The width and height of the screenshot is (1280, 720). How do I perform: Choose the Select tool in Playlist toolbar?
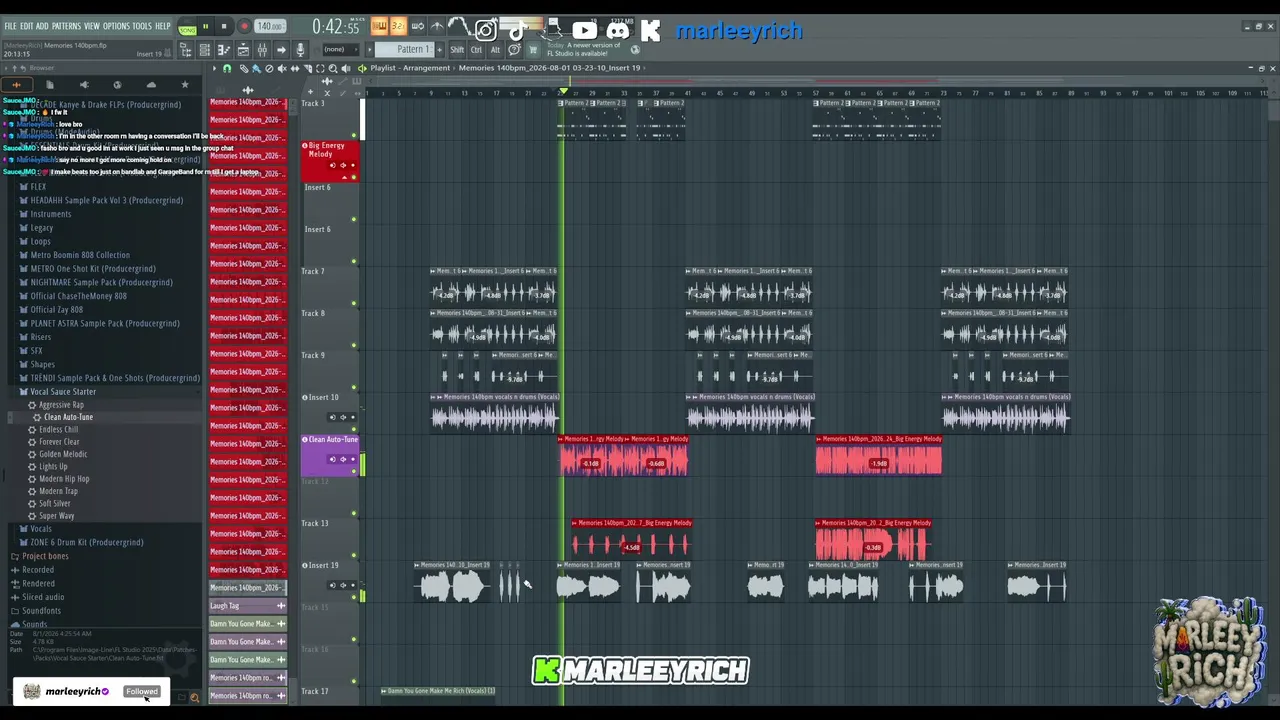click(320, 68)
